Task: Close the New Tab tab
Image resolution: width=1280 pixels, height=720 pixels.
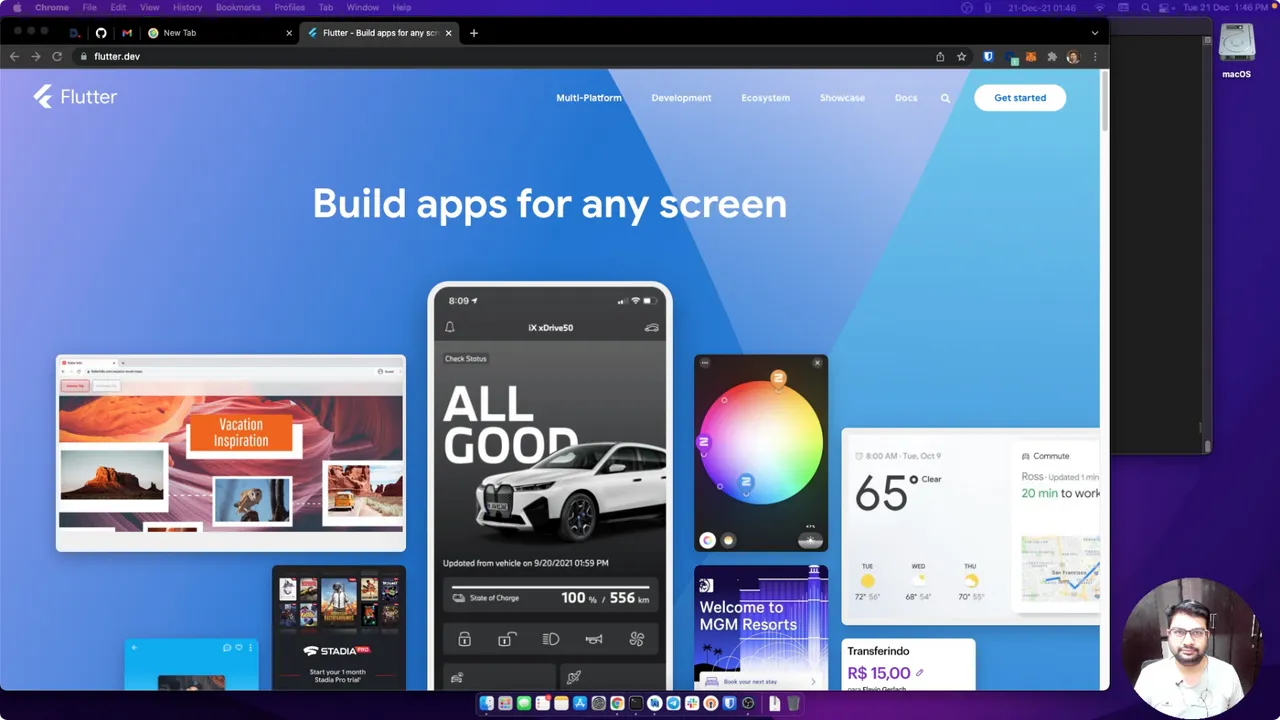Action: [x=289, y=33]
